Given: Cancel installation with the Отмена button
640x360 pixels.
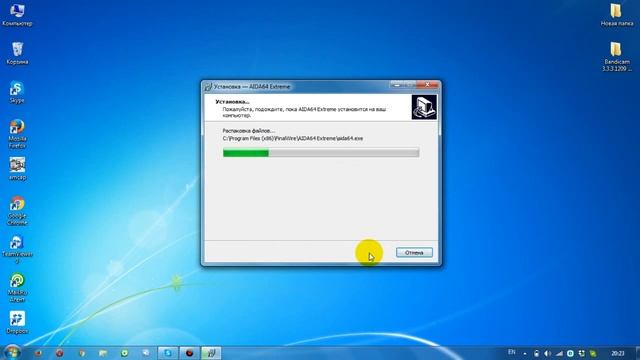Looking at the screenshot, I should pyautogui.click(x=414, y=253).
